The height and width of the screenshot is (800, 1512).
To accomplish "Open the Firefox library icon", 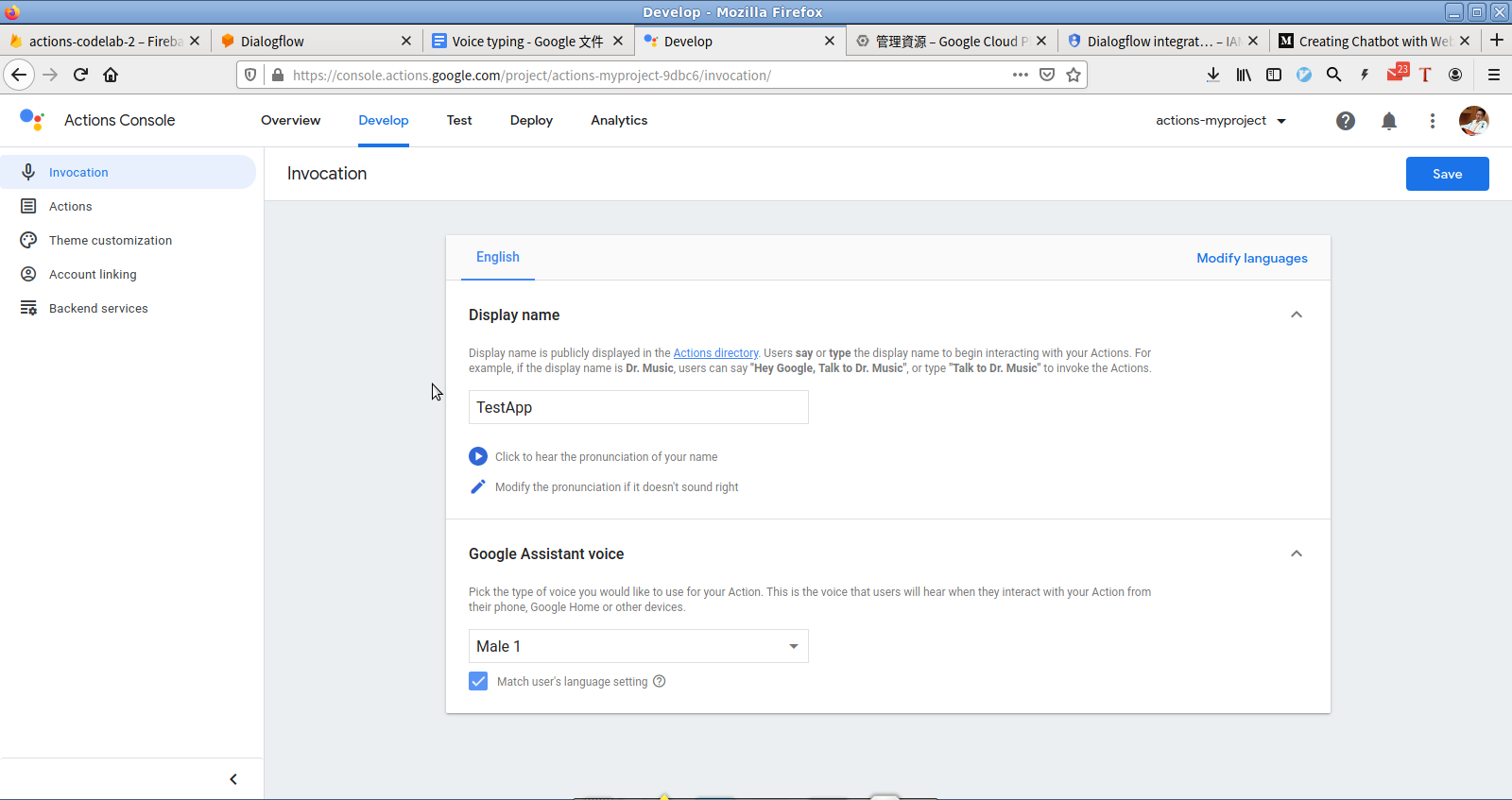I will (1244, 75).
